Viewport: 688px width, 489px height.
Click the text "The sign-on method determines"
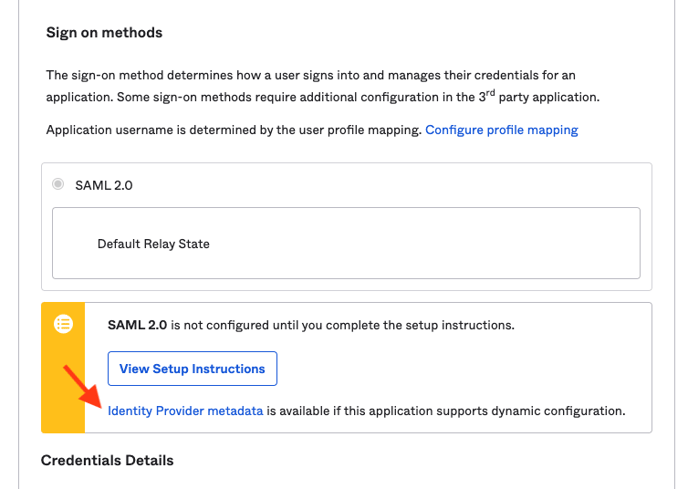(x=140, y=75)
